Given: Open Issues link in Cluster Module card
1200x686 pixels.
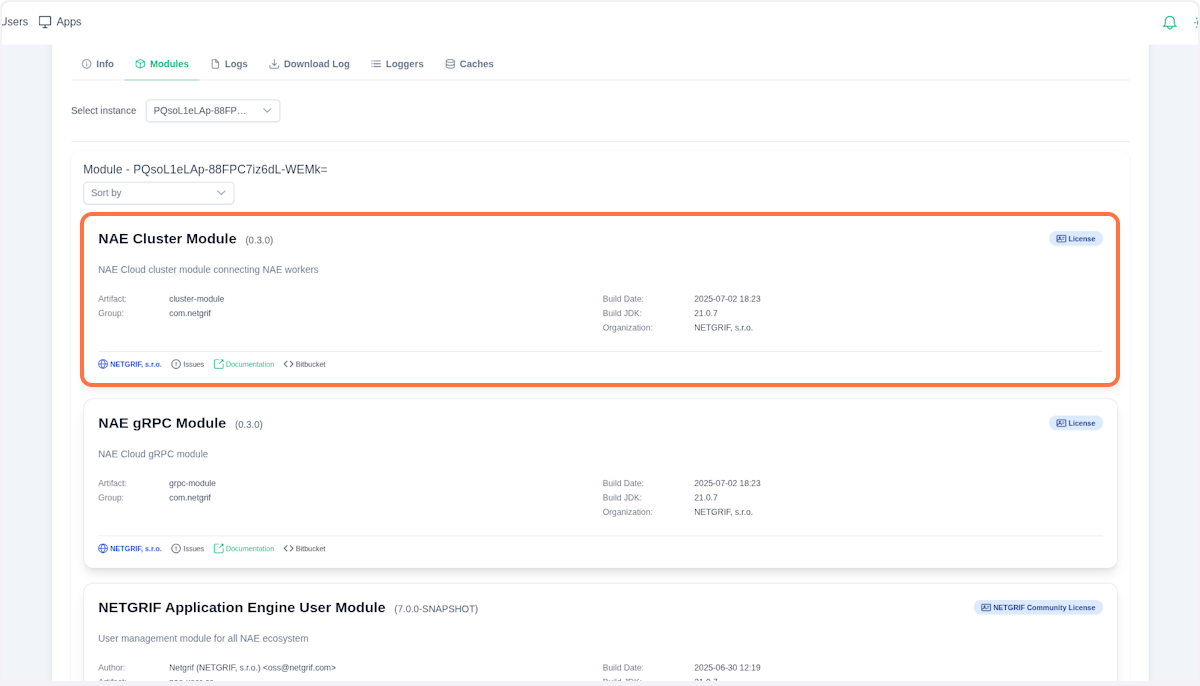Looking at the screenshot, I should click(x=187, y=364).
